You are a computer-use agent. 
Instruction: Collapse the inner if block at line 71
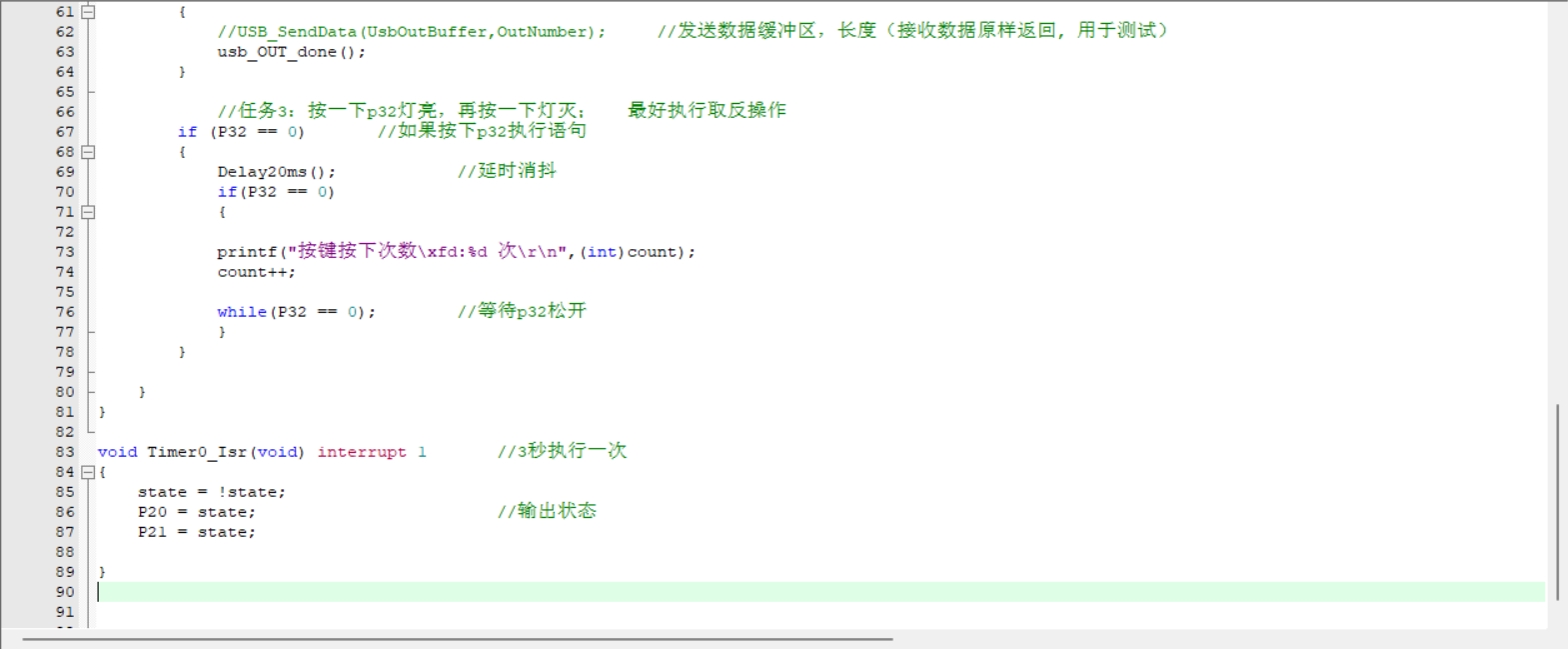[x=88, y=212]
